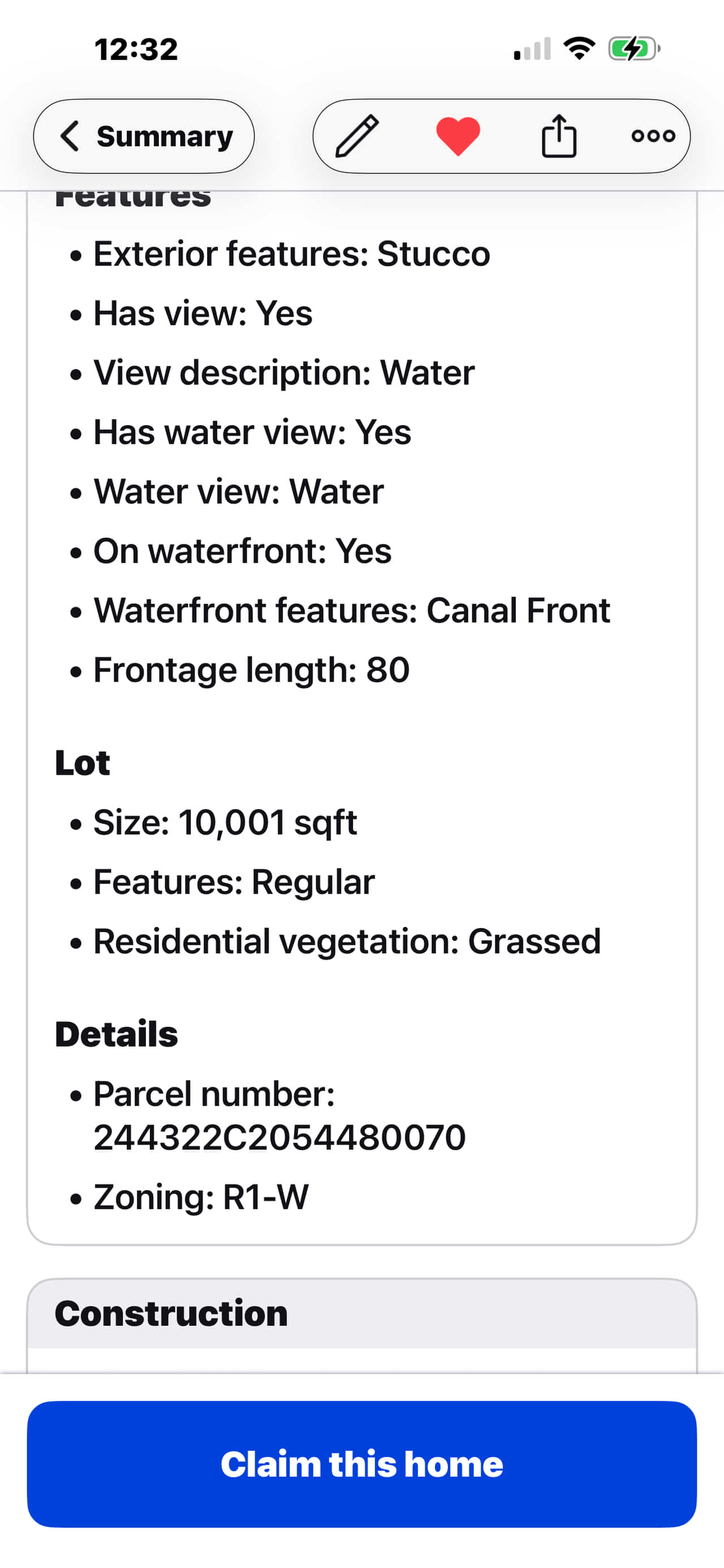
Task: Tap Residential vegetation: Grassed item
Action: (347, 942)
